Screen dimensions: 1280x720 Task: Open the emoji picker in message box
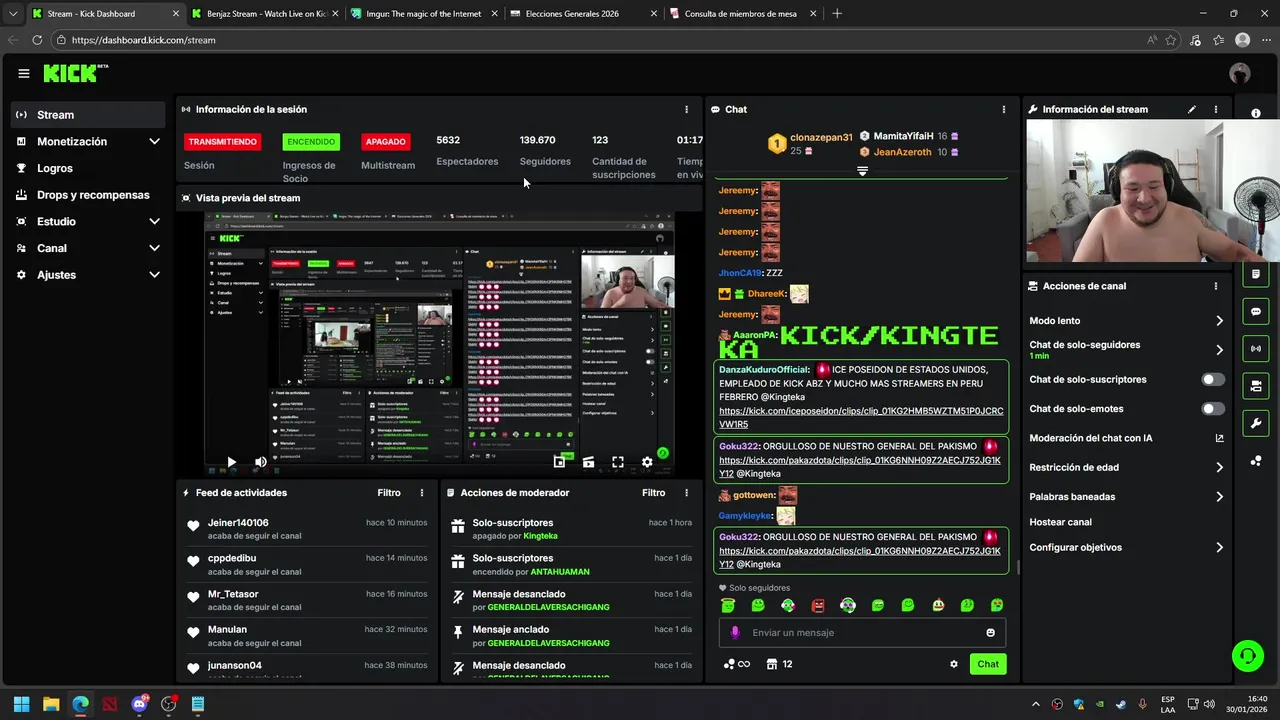pyautogui.click(x=991, y=632)
